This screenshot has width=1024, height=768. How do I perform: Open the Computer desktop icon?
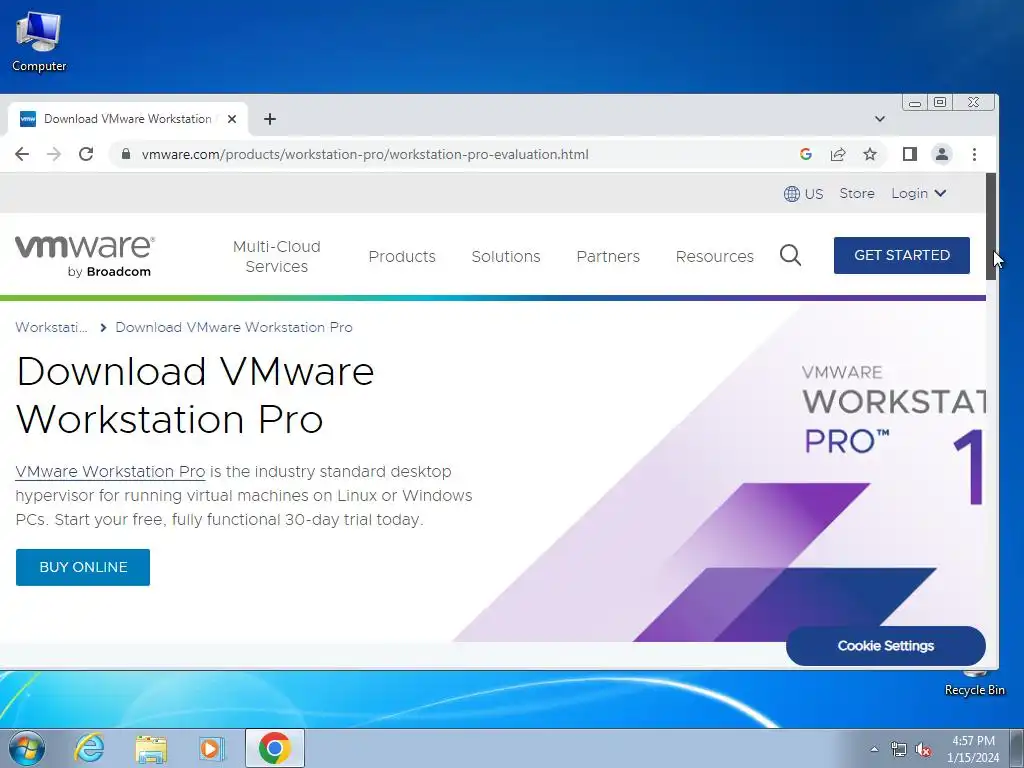click(39, 42)
